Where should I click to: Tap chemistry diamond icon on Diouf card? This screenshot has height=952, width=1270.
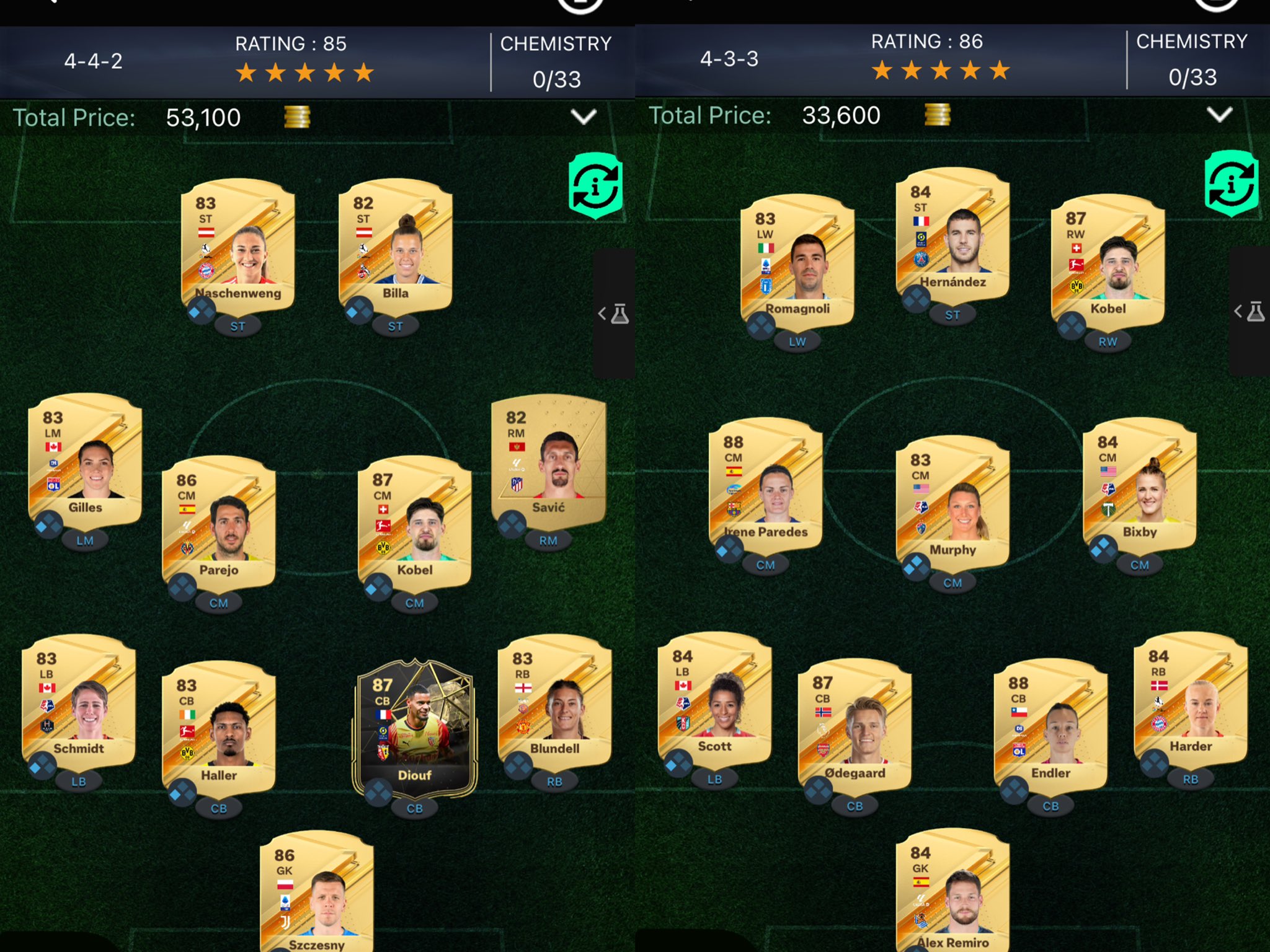point(378,793)
